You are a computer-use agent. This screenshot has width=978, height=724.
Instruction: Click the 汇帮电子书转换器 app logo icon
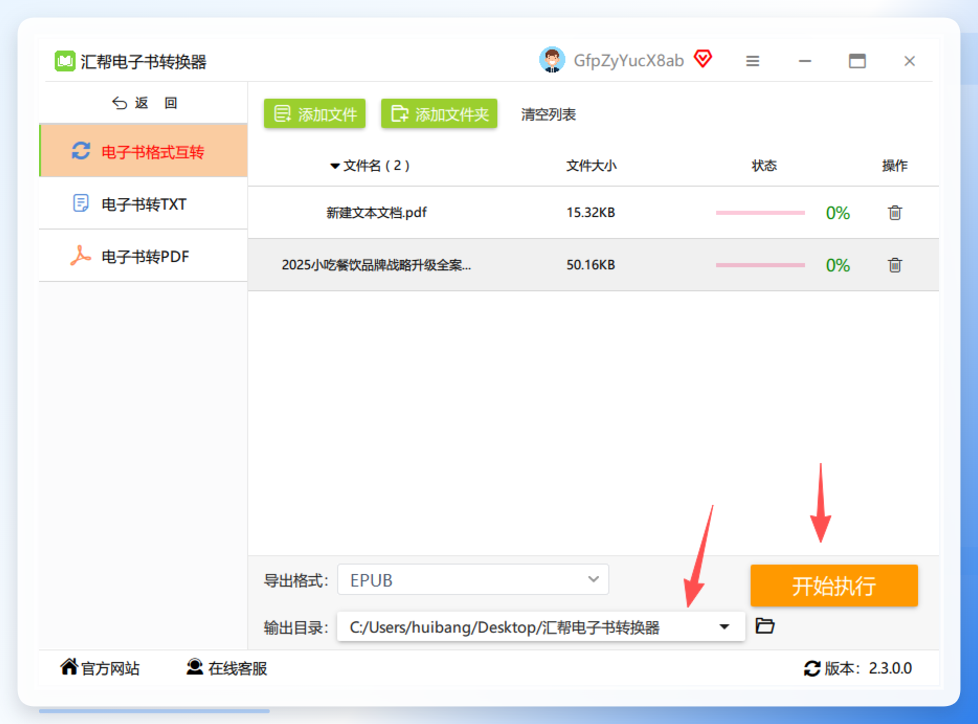click(x=65, y=61)
